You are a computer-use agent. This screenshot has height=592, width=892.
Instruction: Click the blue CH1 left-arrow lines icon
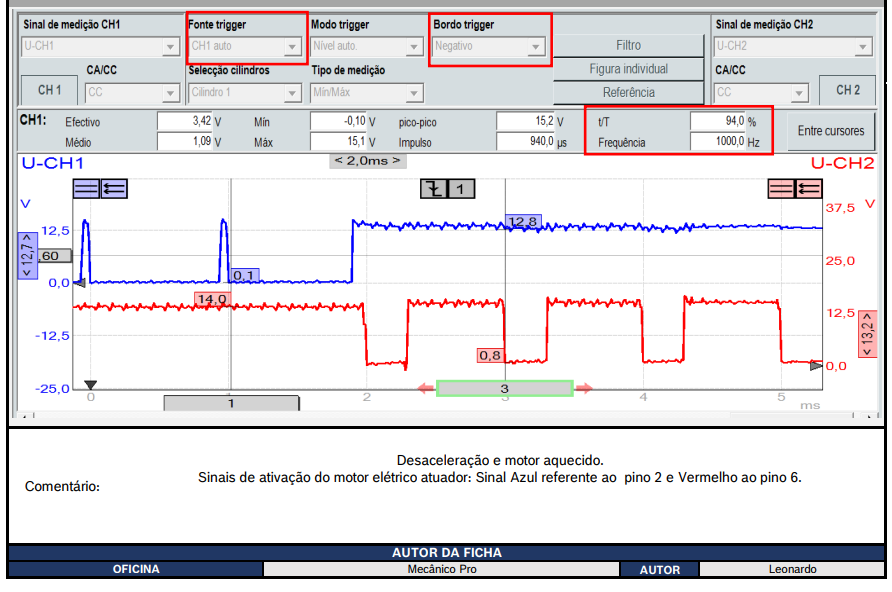tap(113, 187)
